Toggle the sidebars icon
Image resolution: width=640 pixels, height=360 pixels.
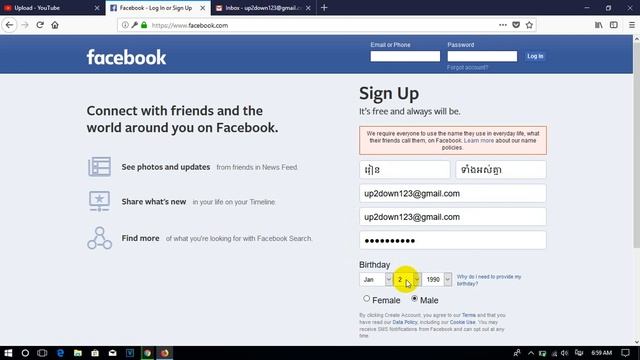click(x=613, y=25)
